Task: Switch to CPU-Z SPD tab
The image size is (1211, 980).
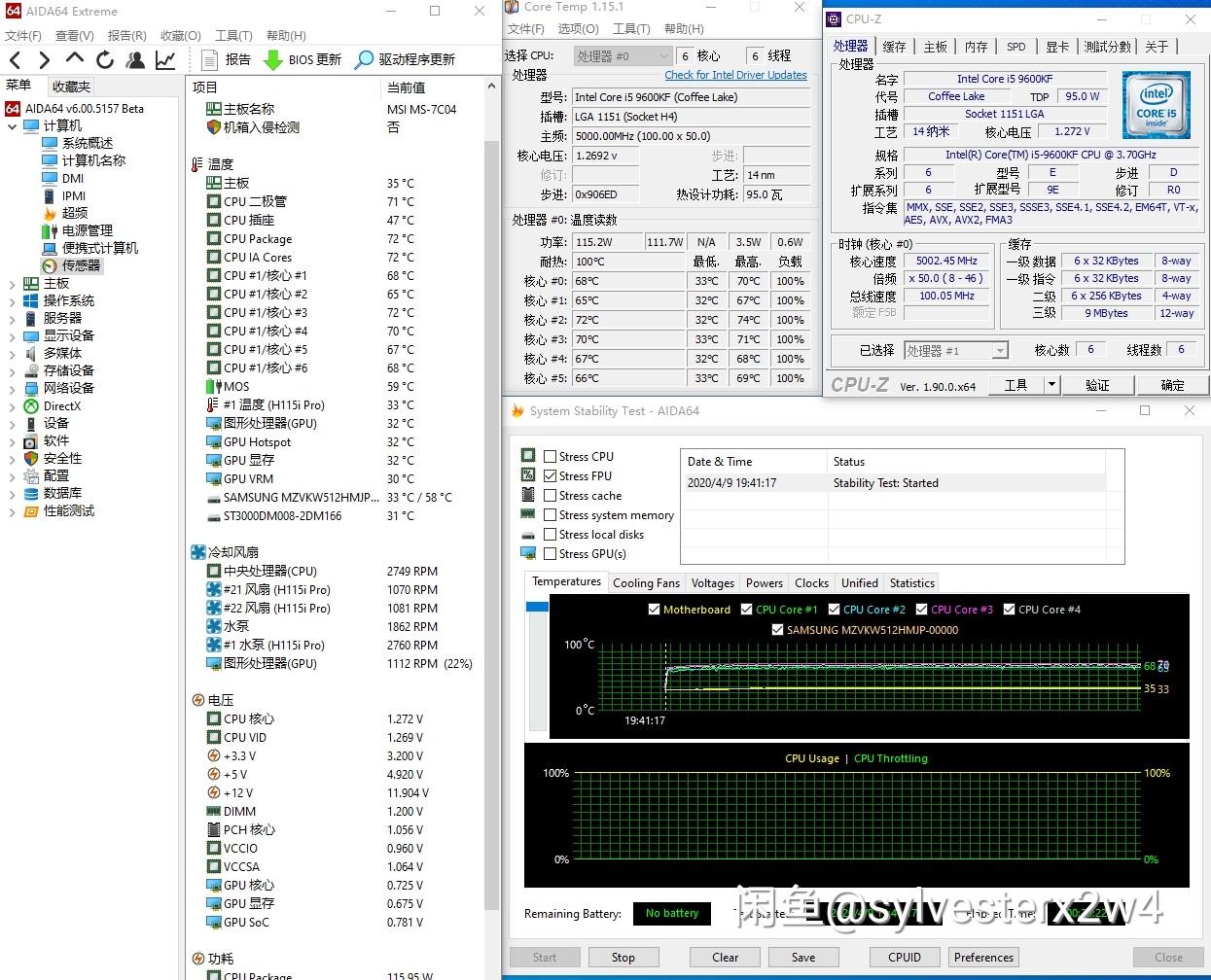Action: [x=1015, y=47]
